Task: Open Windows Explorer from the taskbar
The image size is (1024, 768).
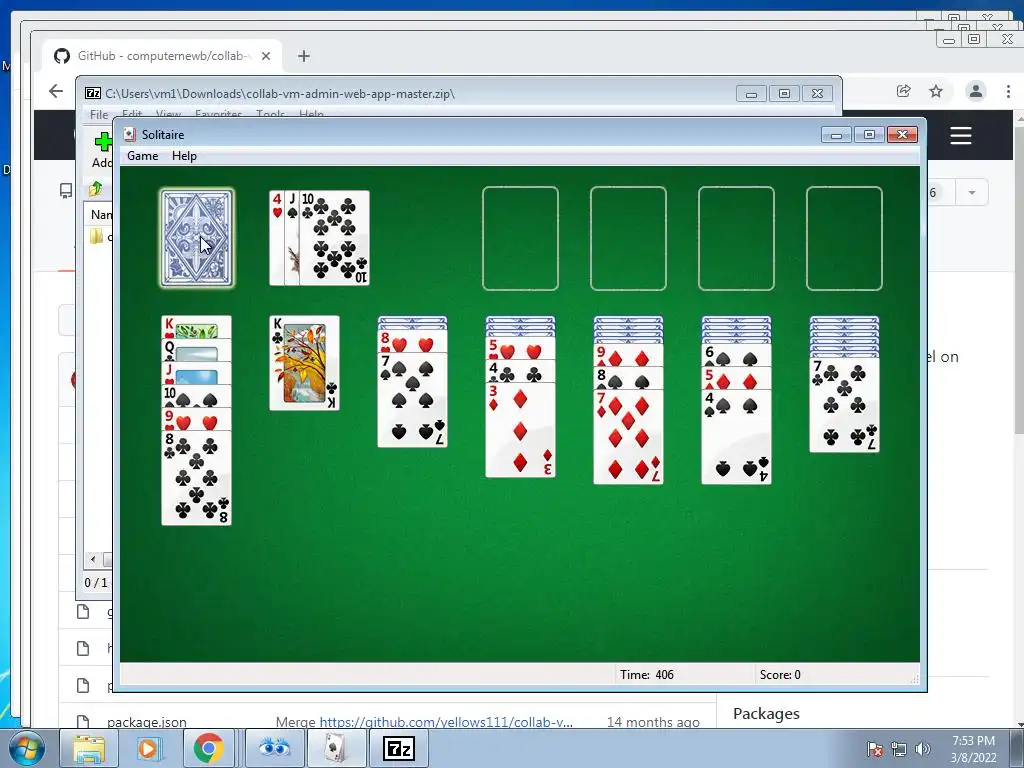Action: point(89,748)
